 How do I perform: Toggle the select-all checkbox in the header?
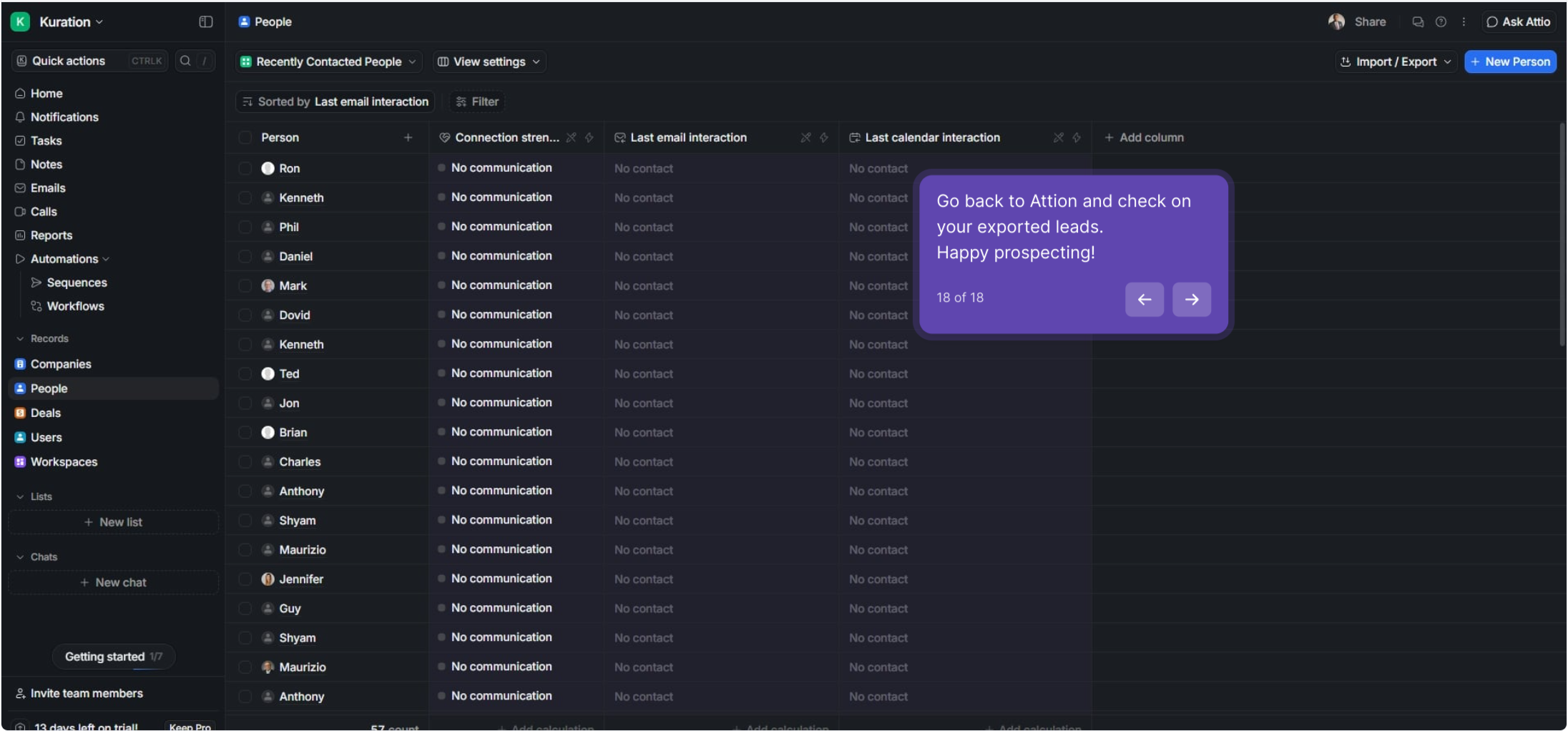tap(245, 137)
